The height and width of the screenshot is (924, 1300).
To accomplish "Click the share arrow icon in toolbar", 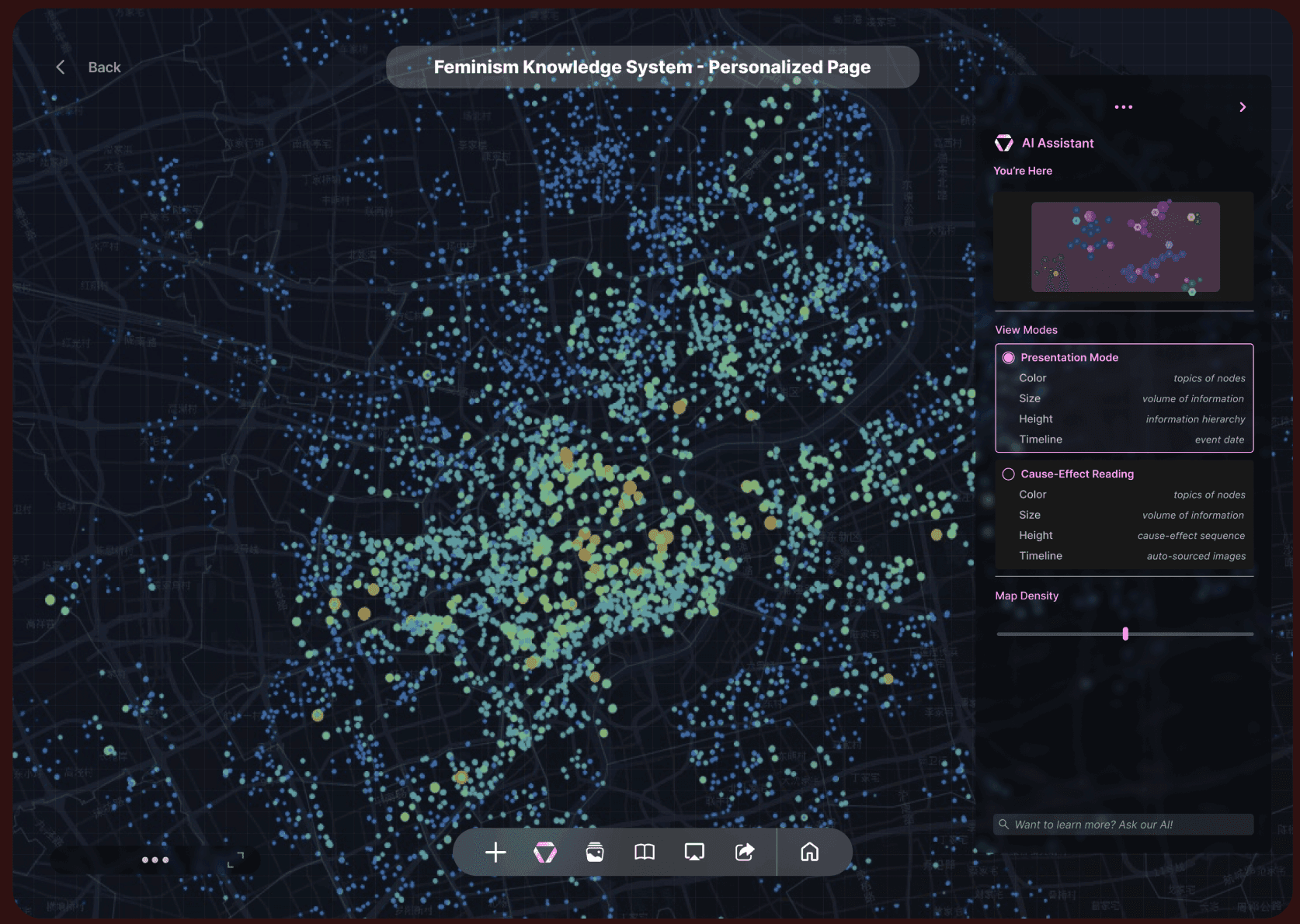I will pyautogui.click(x=745, y=853).
